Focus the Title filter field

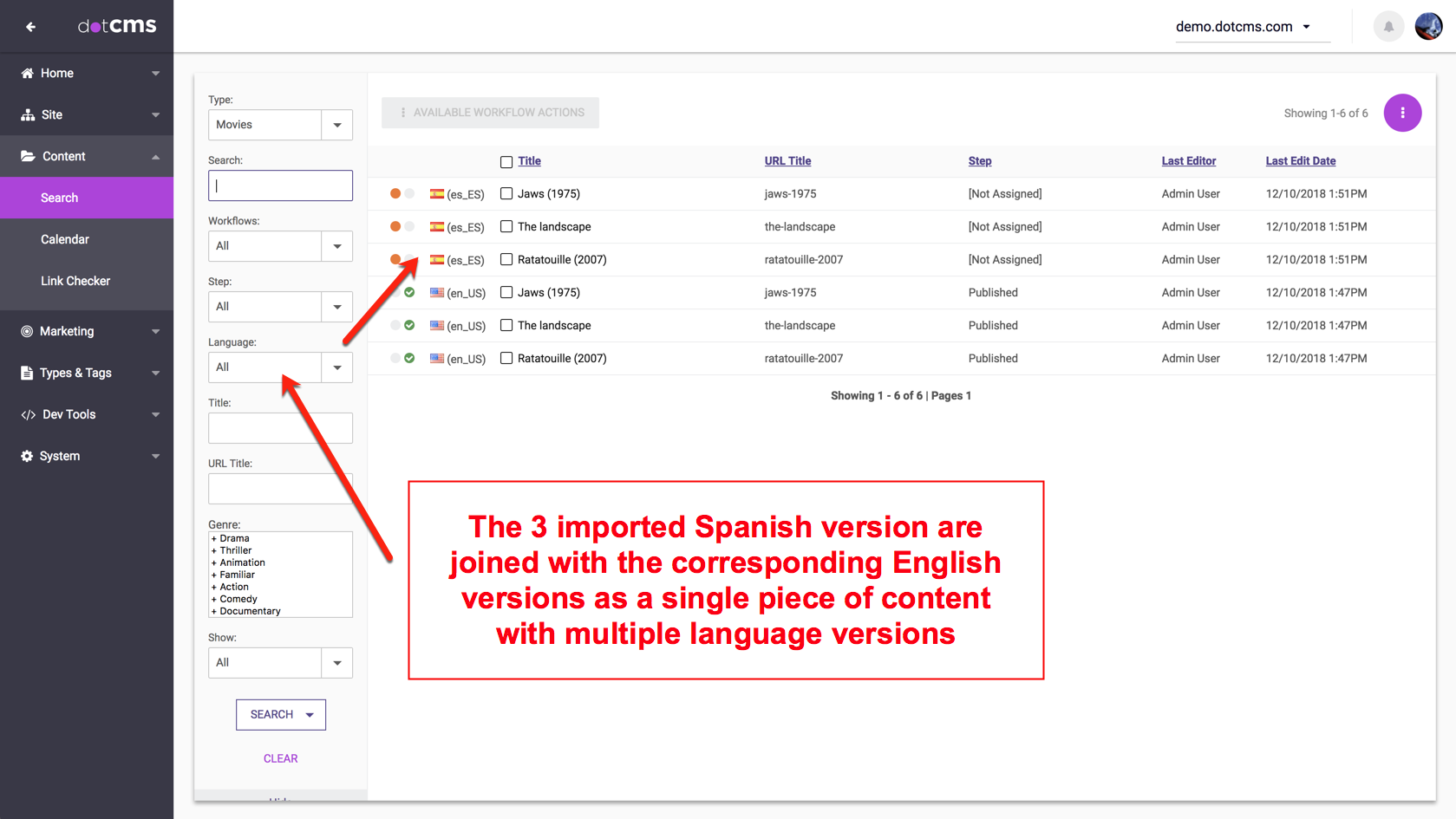click(x=280, y=428)
